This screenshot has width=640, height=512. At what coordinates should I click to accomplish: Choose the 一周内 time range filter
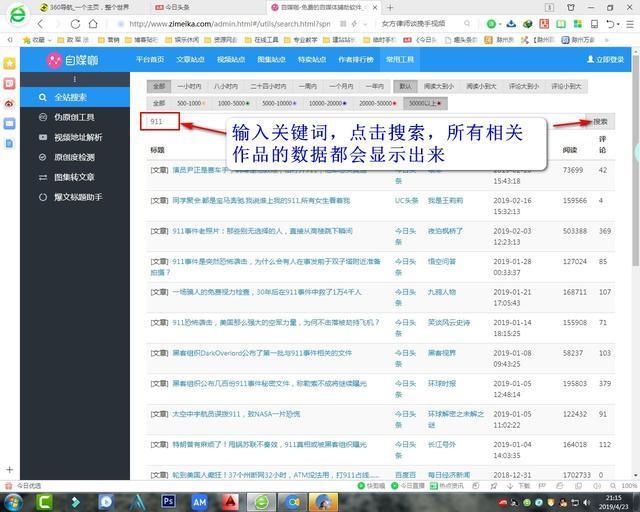(307, 86)
